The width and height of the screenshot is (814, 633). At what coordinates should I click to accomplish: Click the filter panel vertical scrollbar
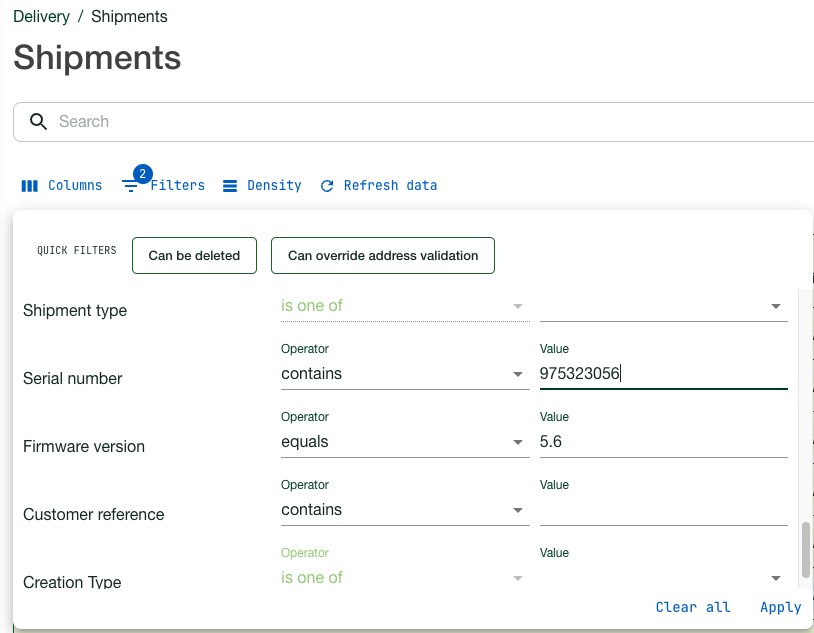point(806,548)
